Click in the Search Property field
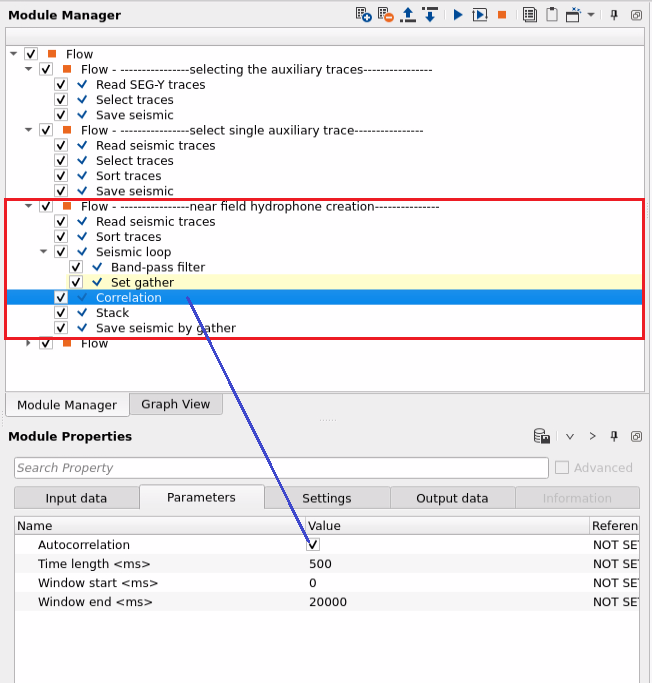 pos(281,468)
